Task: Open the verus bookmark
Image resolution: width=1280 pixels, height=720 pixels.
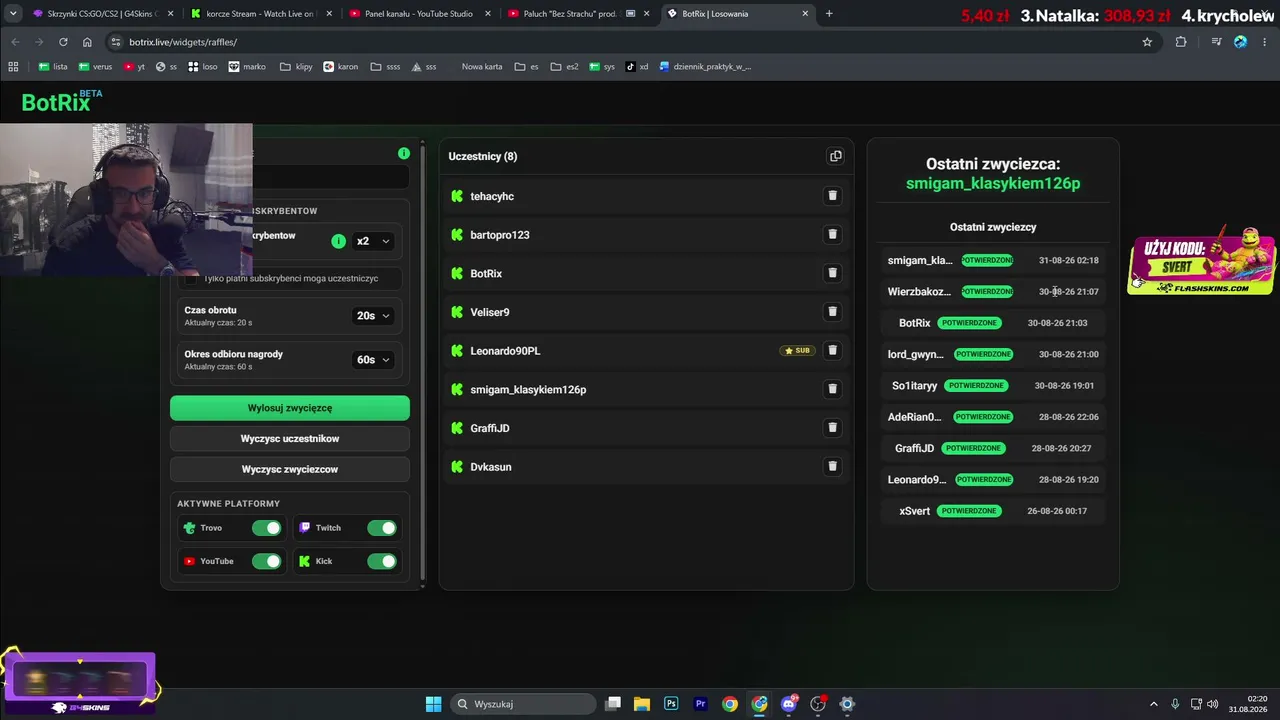Action: point(96,67)
